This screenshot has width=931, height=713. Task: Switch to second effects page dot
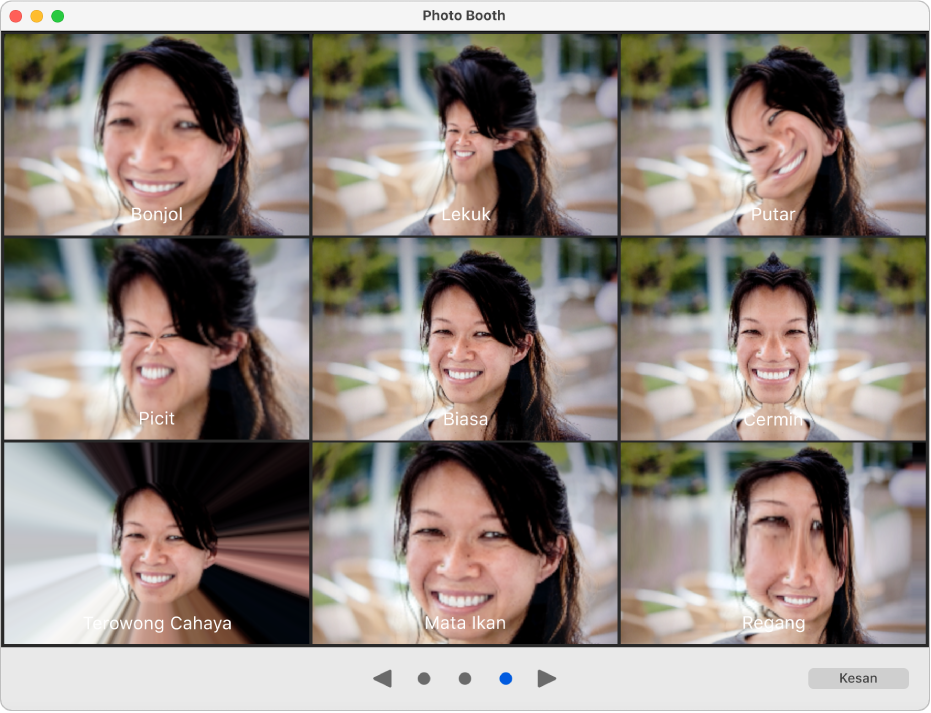[x=465, y=679]
